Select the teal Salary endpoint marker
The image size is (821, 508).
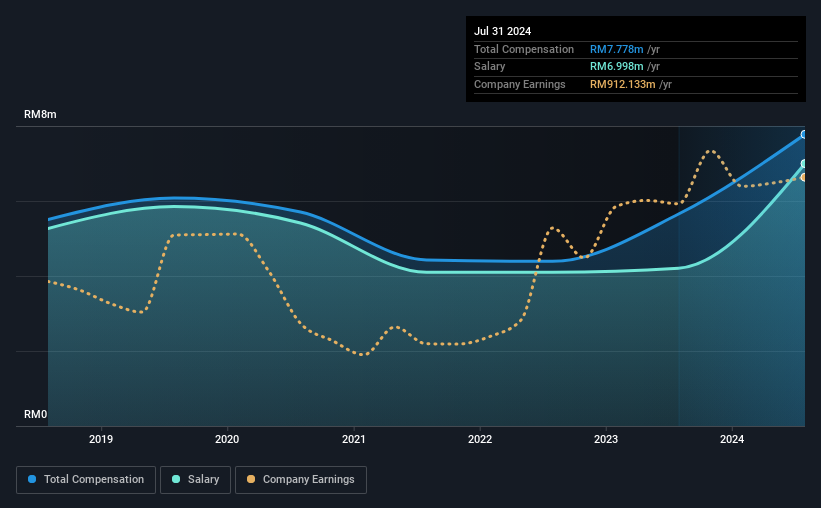click(803, 164)
